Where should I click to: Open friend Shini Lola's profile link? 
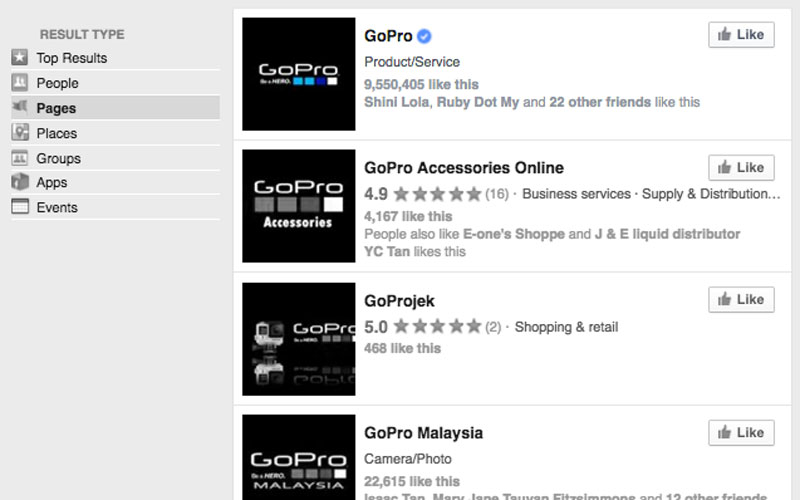click(x=396, y=102)
